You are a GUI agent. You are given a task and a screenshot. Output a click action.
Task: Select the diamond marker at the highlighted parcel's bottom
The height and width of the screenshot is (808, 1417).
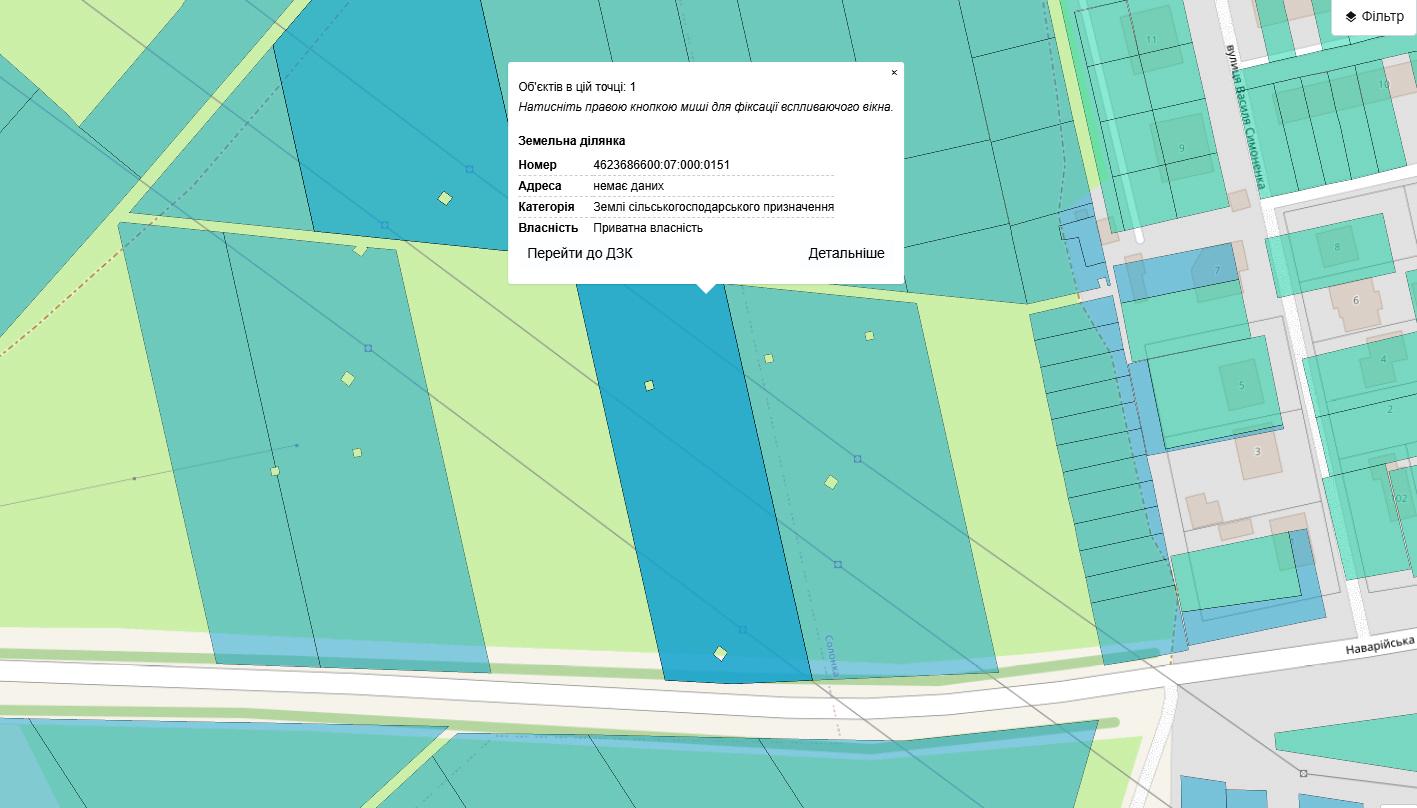[x=720, y=653]
